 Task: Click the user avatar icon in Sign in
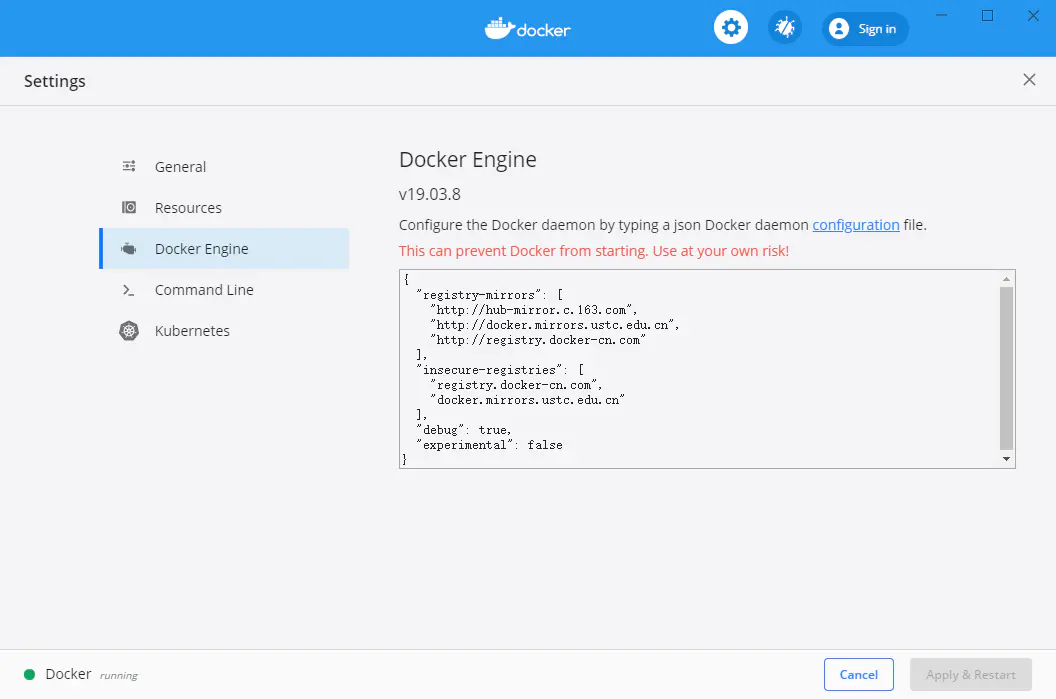[x=838, y=29]
